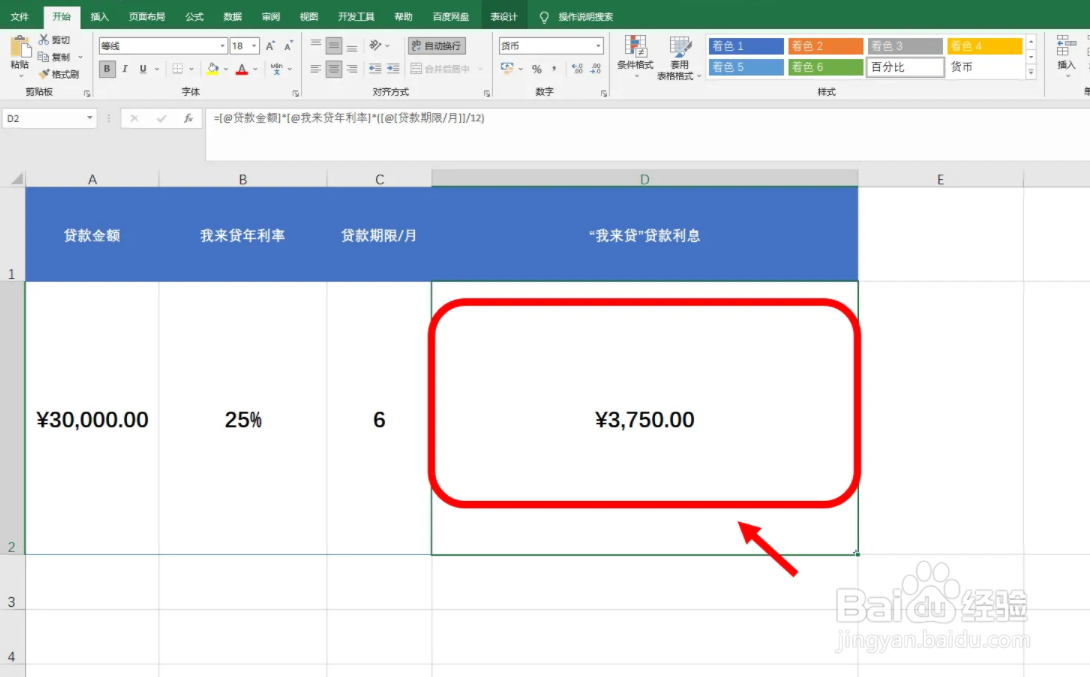
Task: Select cell with 25% interest rate
Action: tap(243, 419)
